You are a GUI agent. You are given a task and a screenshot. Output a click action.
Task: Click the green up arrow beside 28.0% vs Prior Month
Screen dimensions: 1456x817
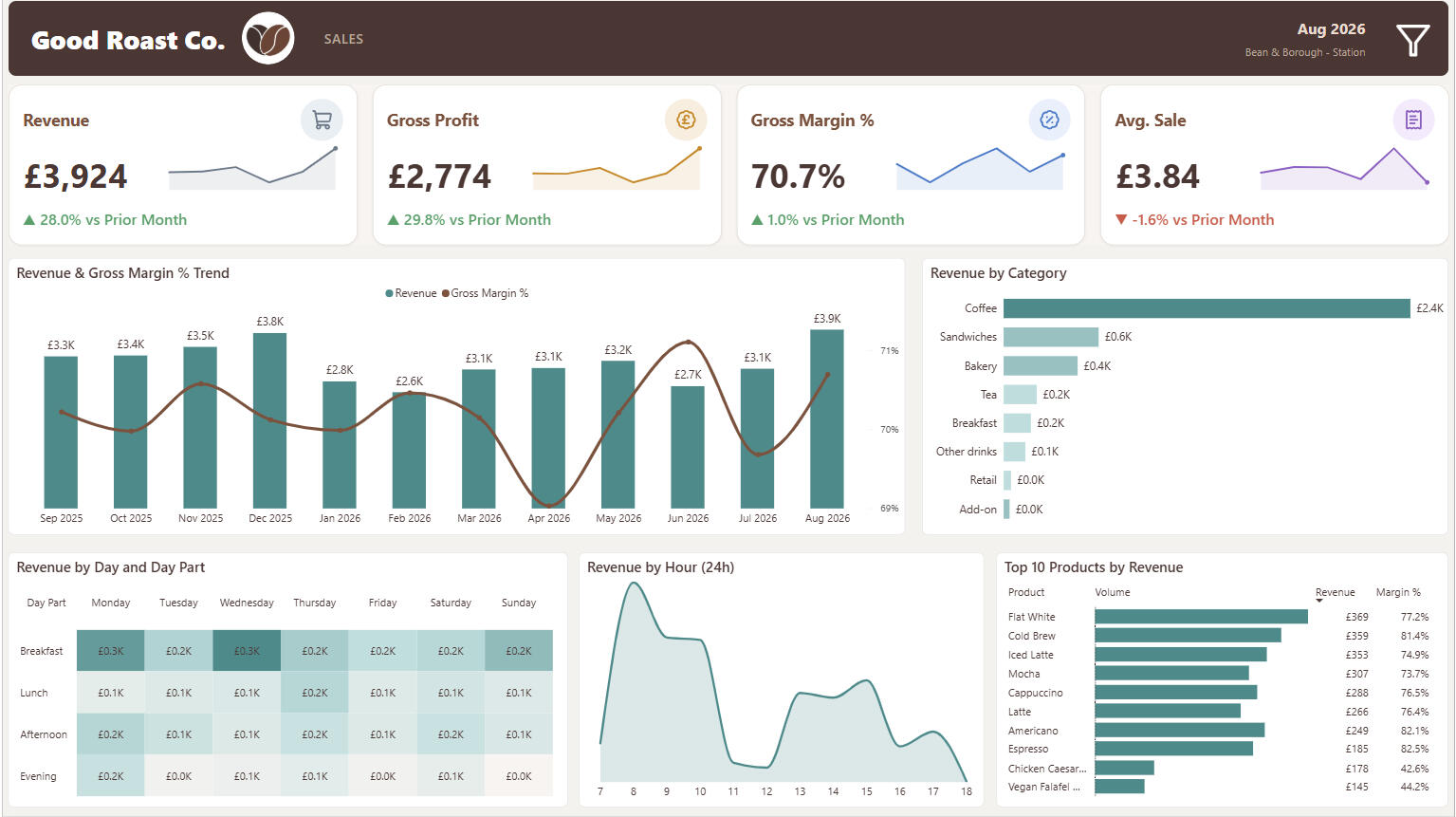[29, 220]
